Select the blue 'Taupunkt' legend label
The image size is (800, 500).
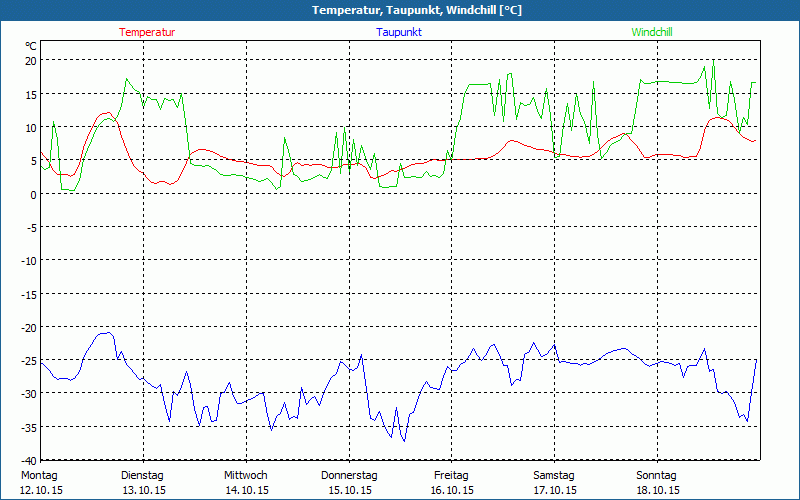tap(399, 32)
